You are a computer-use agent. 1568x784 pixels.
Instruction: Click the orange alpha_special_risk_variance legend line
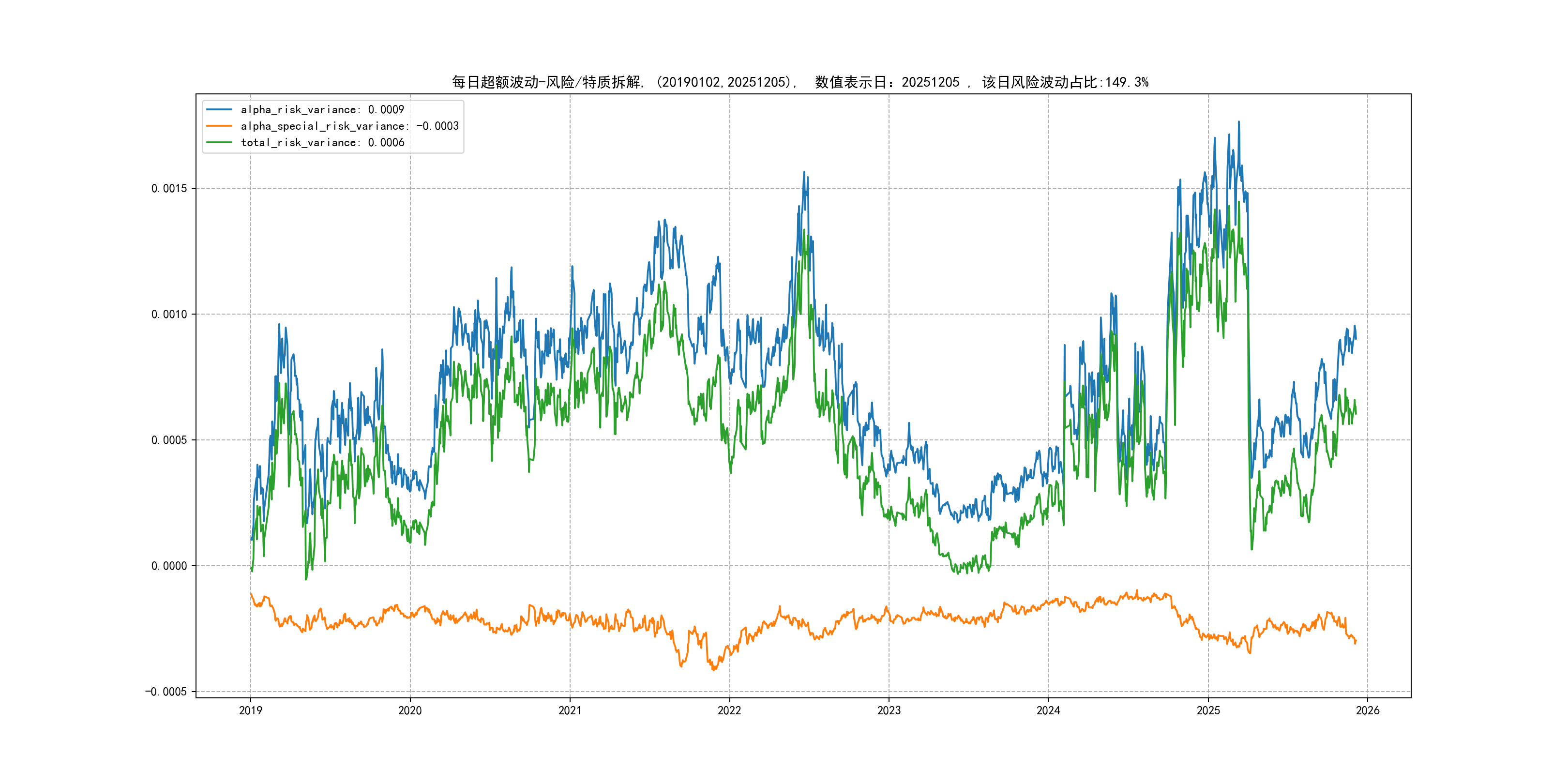pos(219,126)
